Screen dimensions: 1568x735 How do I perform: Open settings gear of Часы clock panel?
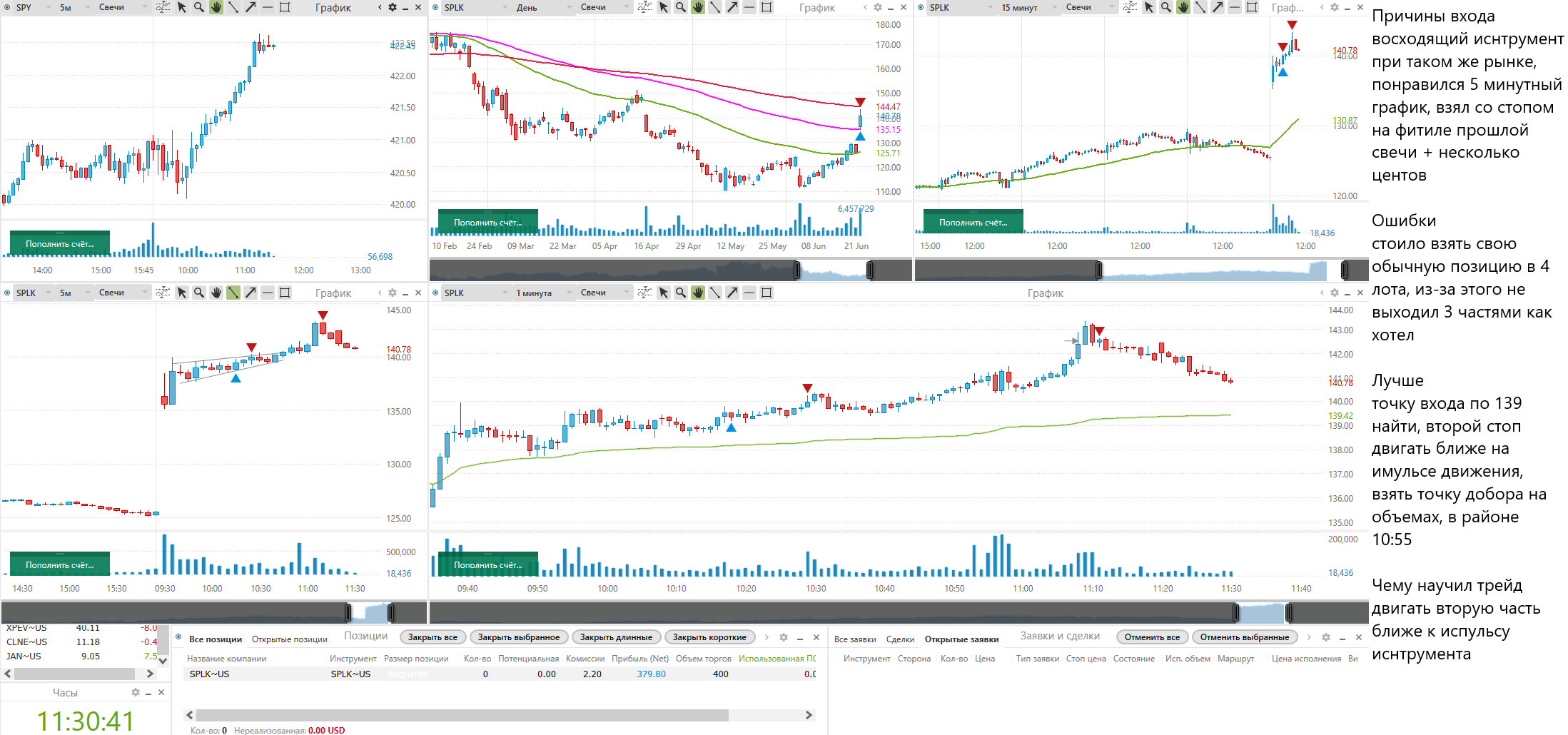pyautogui.click(x=136, y=692)
